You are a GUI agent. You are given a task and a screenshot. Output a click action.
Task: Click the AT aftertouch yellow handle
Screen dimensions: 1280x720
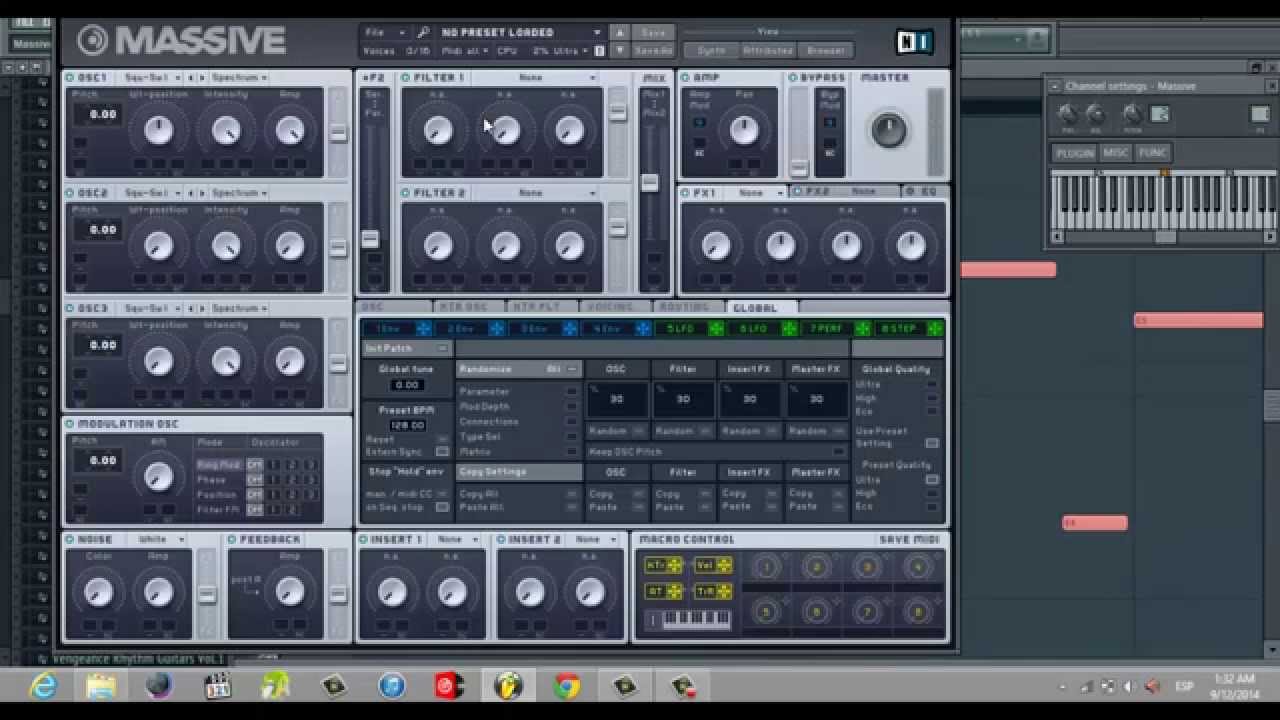point(675,591)
